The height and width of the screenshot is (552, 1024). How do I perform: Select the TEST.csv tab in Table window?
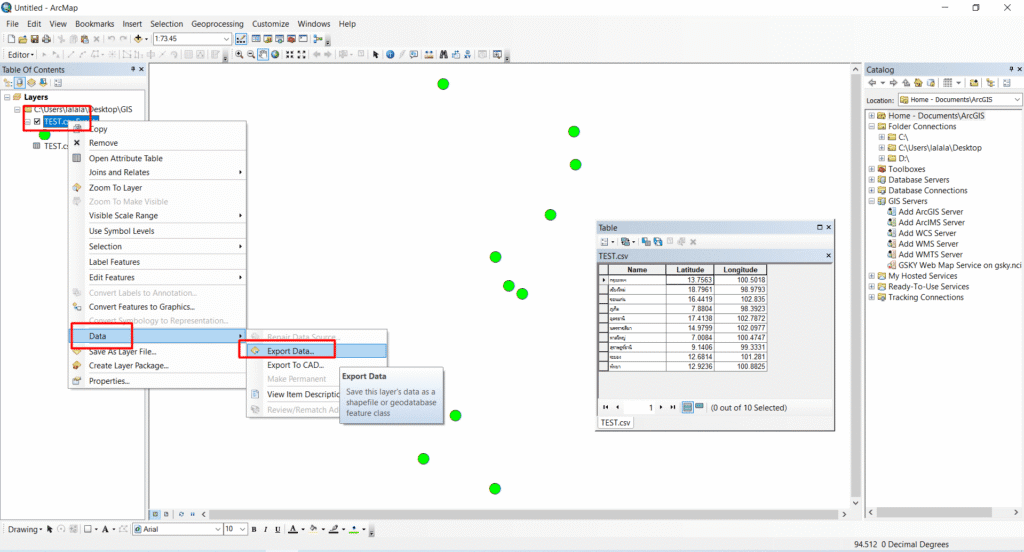point(615,423)
